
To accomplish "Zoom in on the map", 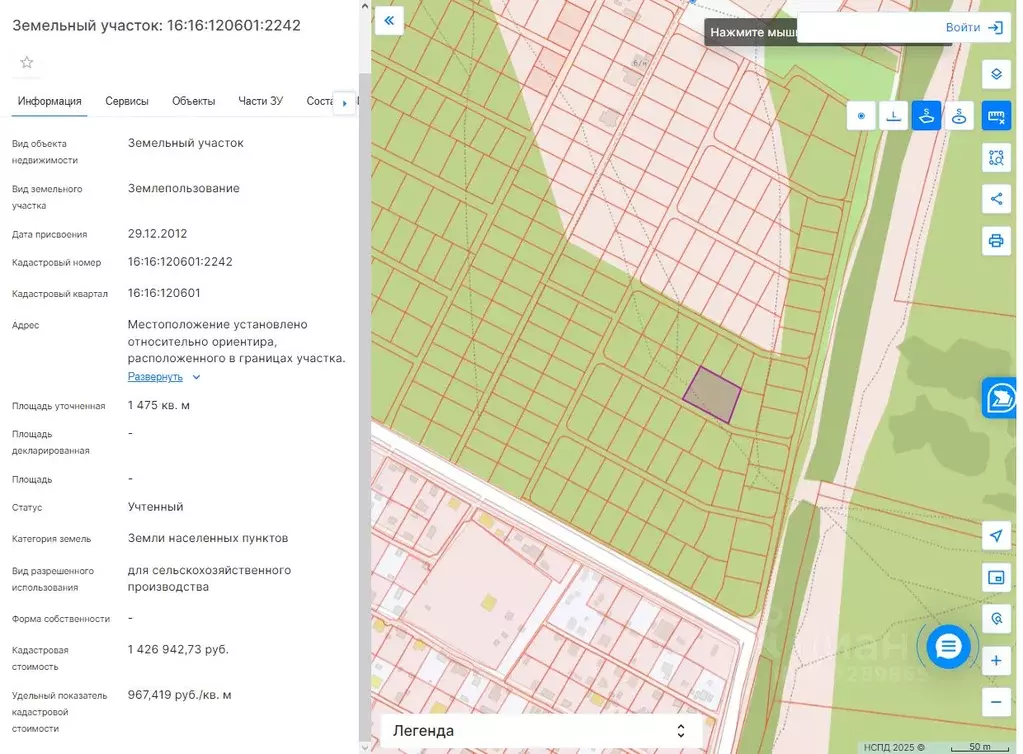I will coord(996,661).
